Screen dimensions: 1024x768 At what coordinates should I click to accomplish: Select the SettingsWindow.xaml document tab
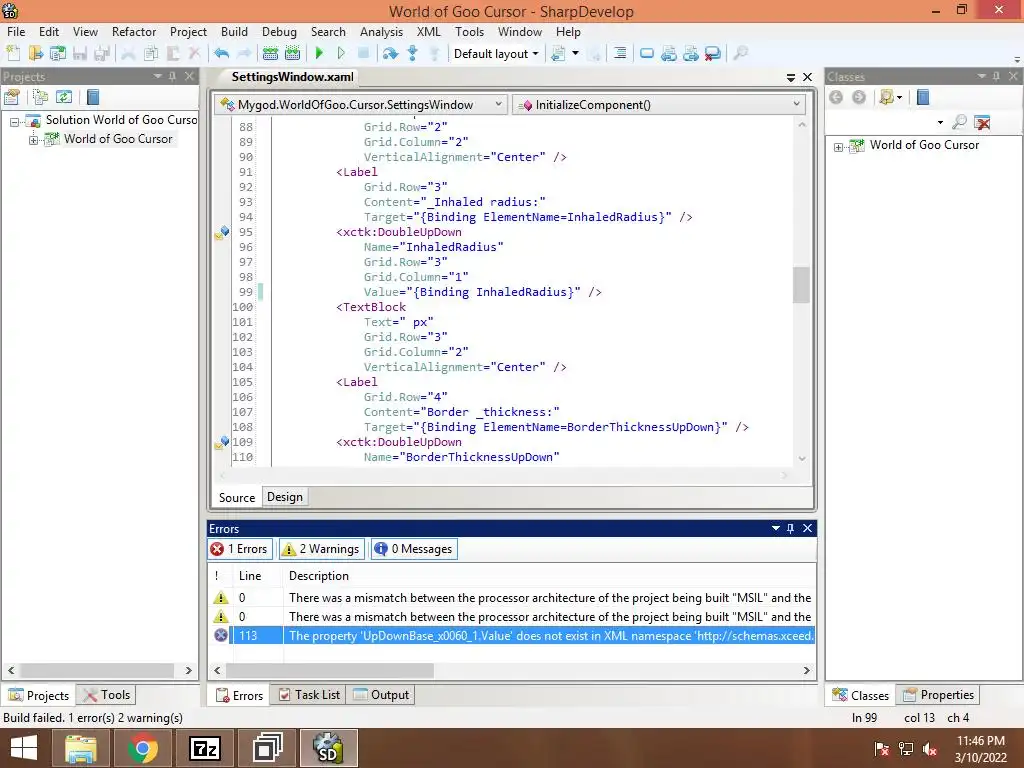click(x=293, y=77)
